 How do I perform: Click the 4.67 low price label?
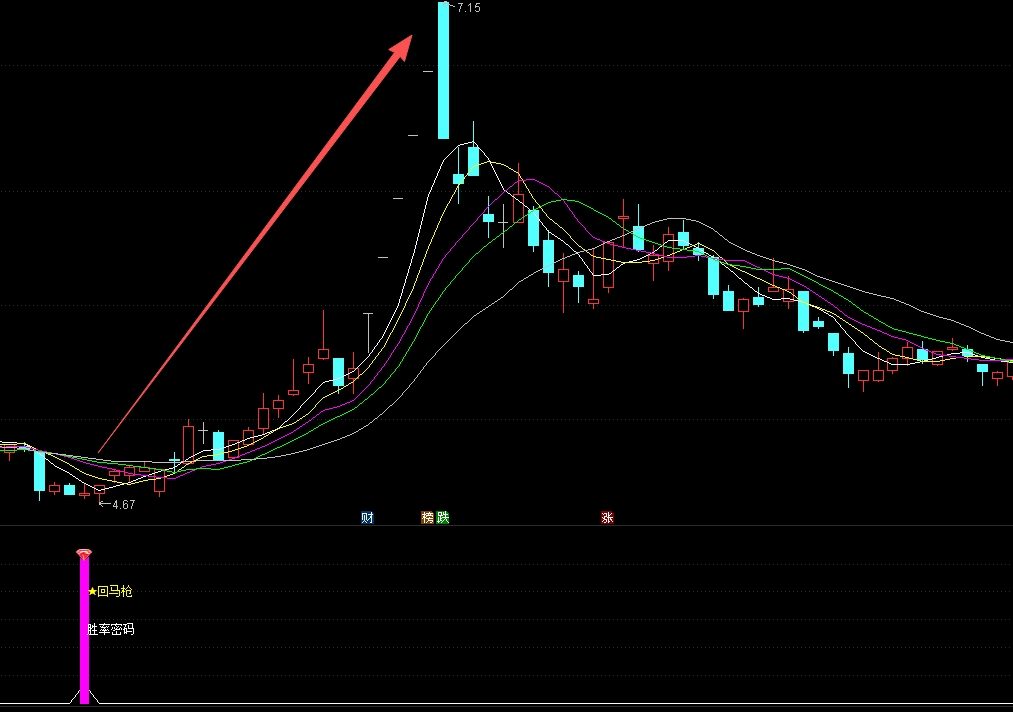pyautogui.click(x=123, y=505)
